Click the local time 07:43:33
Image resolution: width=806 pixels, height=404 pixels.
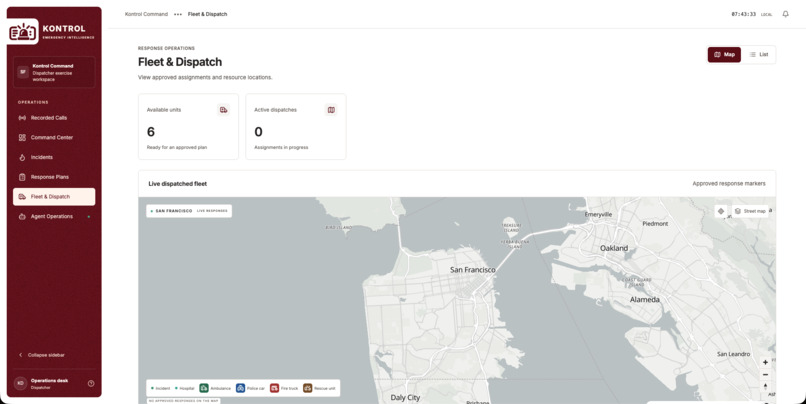743,14
